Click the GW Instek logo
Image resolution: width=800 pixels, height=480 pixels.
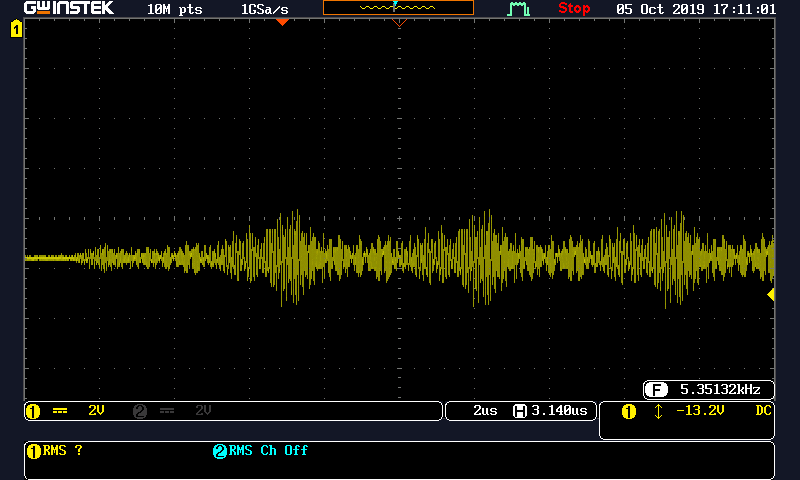click(x=68, y=8)
